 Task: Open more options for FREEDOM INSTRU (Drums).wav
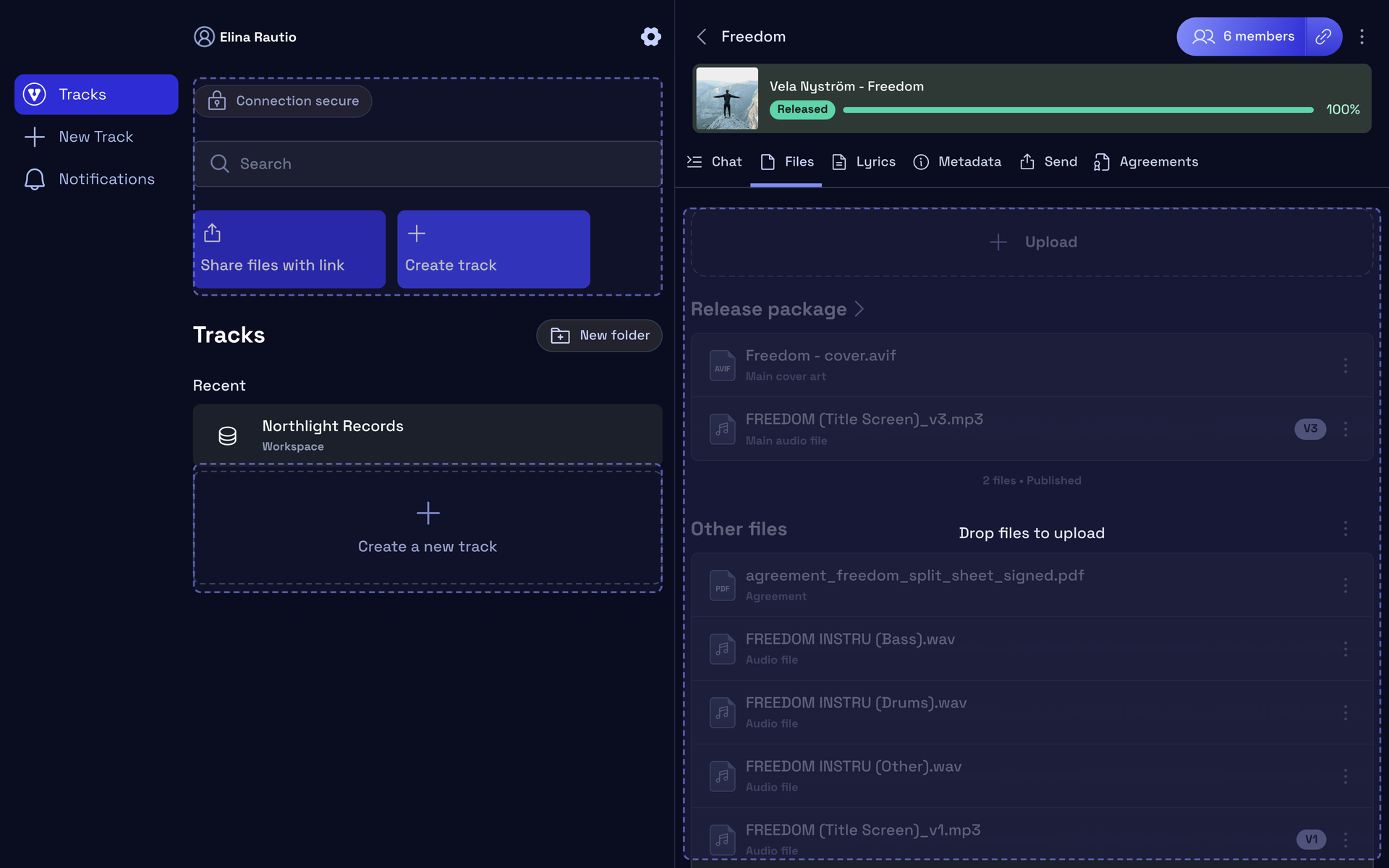point(1346,712)
